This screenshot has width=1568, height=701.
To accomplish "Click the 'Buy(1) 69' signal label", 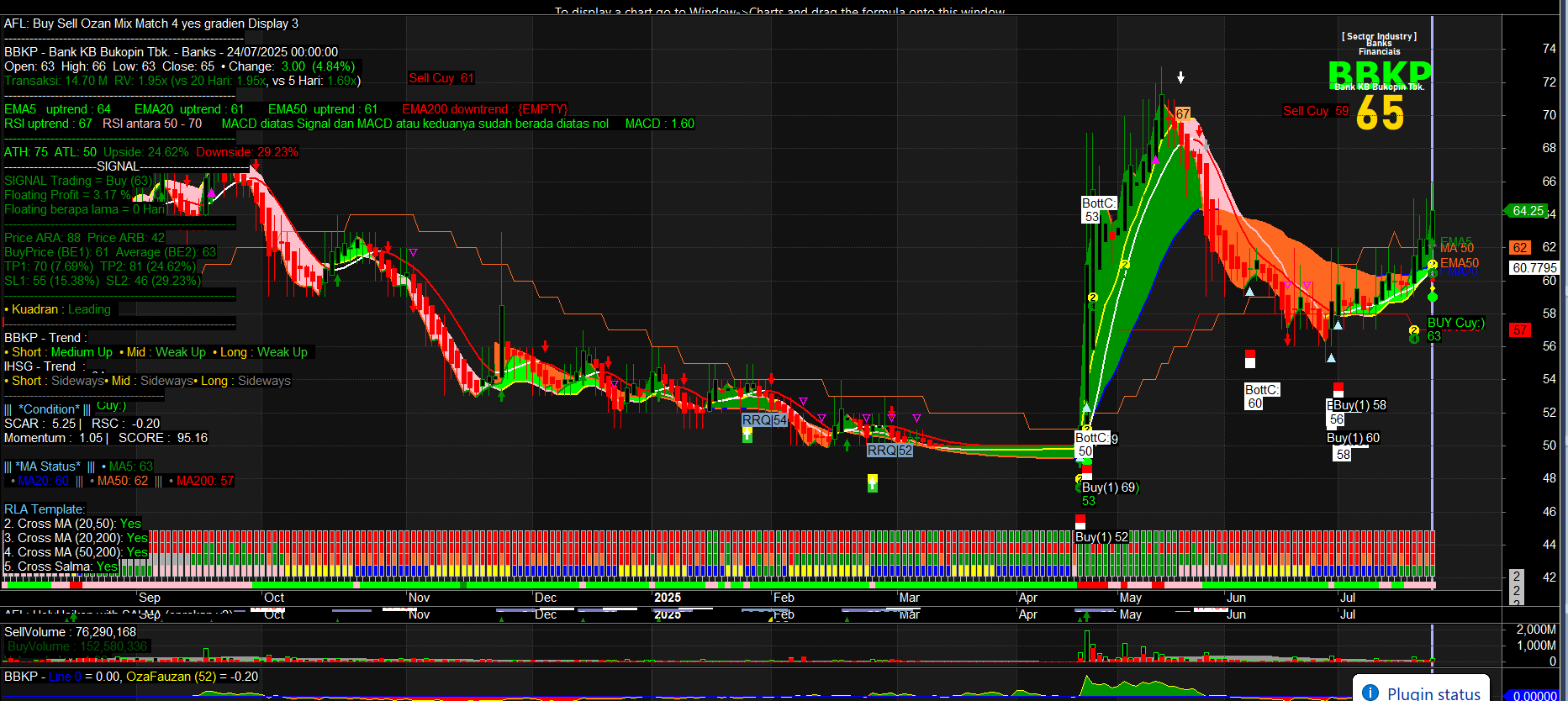I will (1109, 488).
